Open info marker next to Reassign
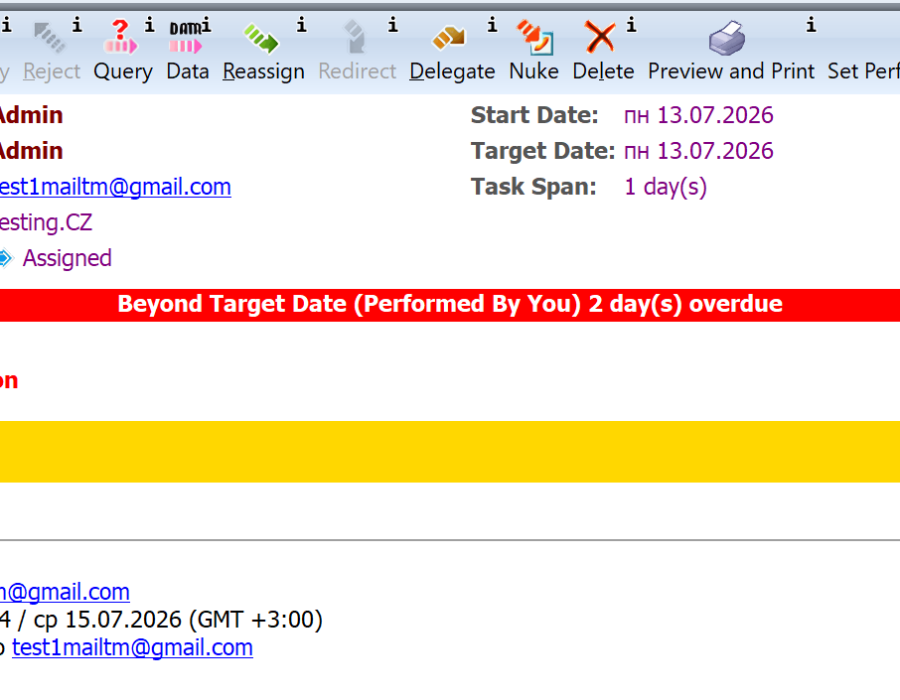Screen dimensions: 900x700 click(301, 25)
